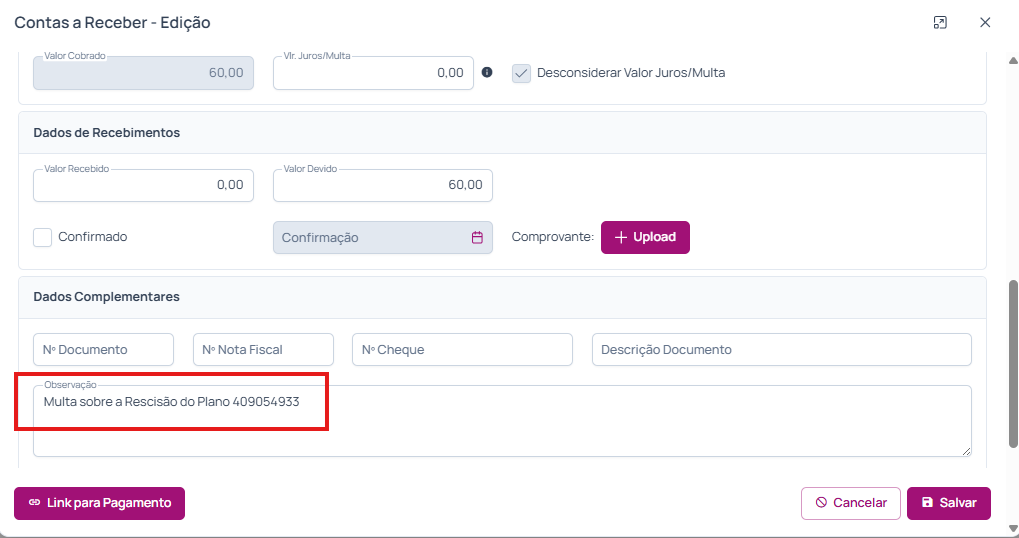Focus the Vlr. Juros/Multa input field
Image resolution: width=1019 pixels, height=538 pixels.
coord(372,73)
